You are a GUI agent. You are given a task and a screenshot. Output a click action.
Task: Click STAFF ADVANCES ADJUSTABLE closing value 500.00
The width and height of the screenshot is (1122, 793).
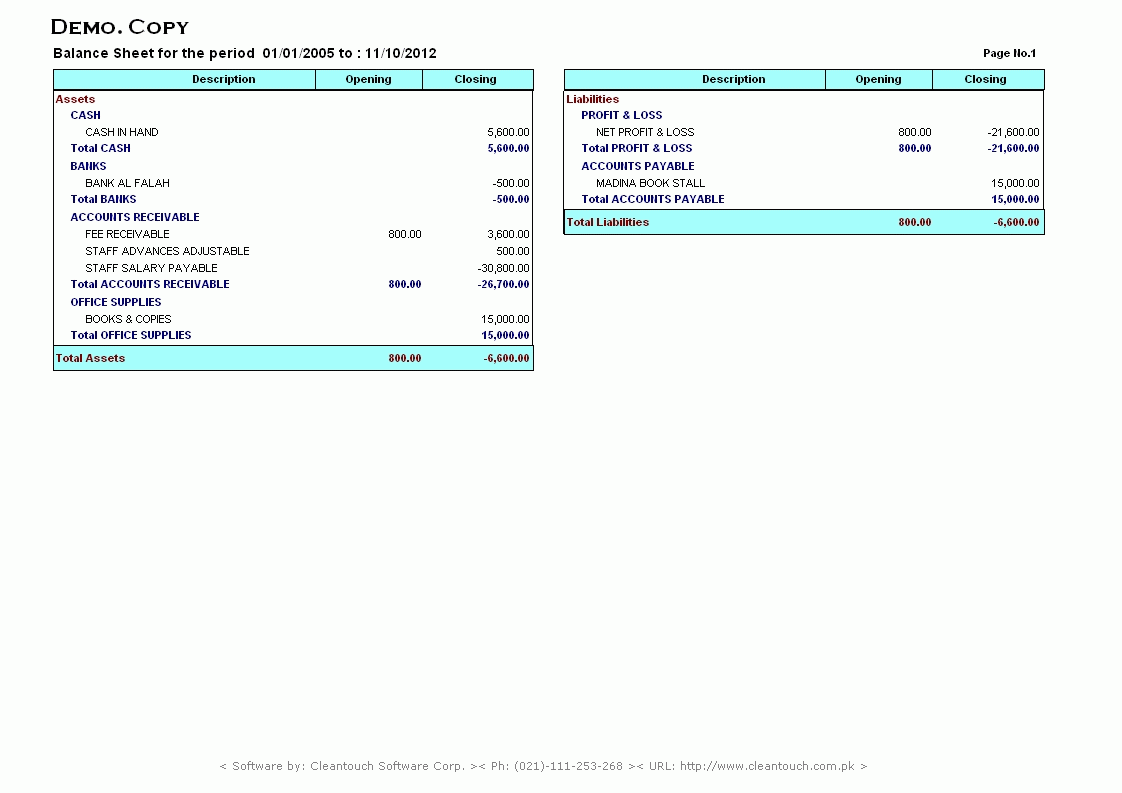[x=512, y=251]
